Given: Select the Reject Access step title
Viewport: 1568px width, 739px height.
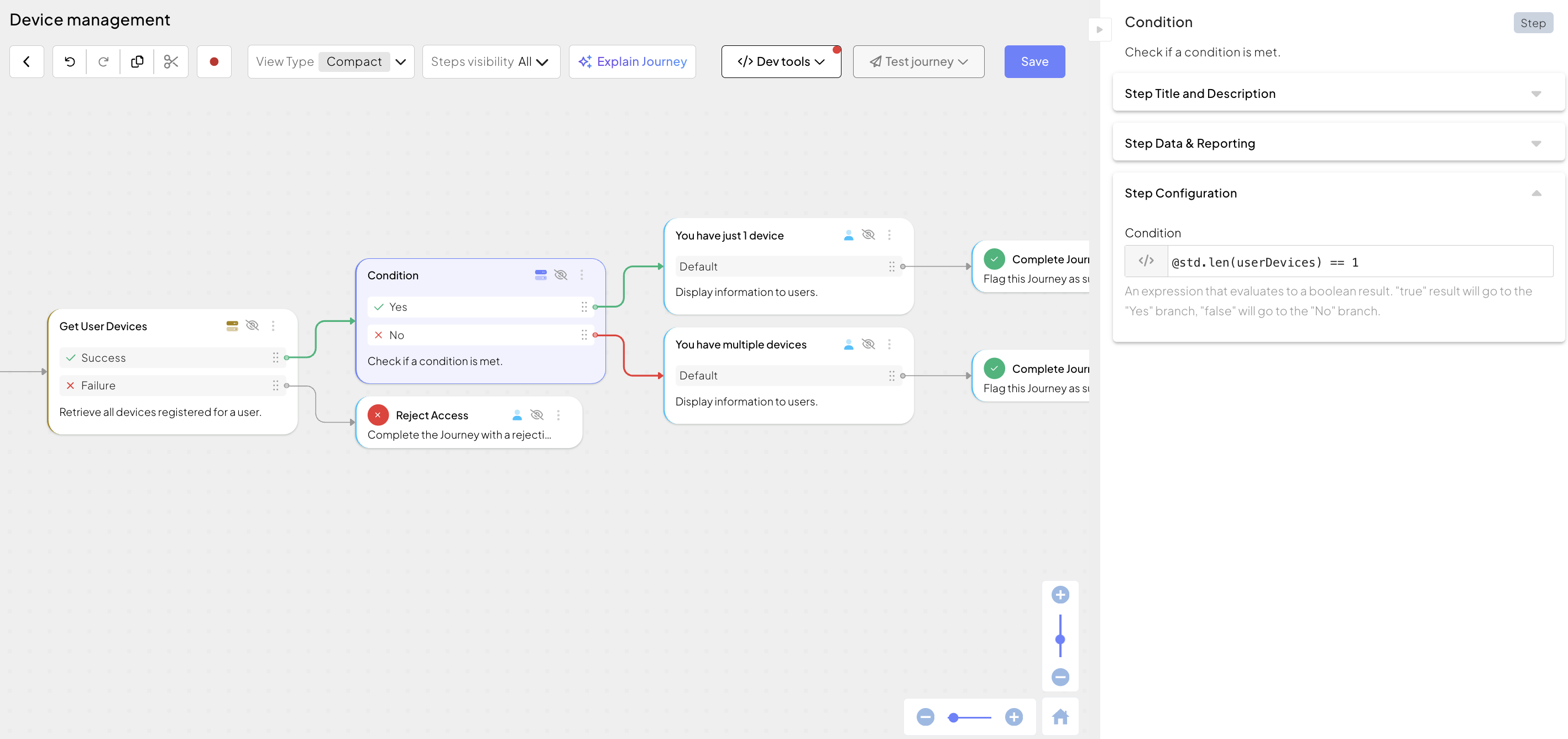Looking at the screenshot, I should [x=432, y=415].
